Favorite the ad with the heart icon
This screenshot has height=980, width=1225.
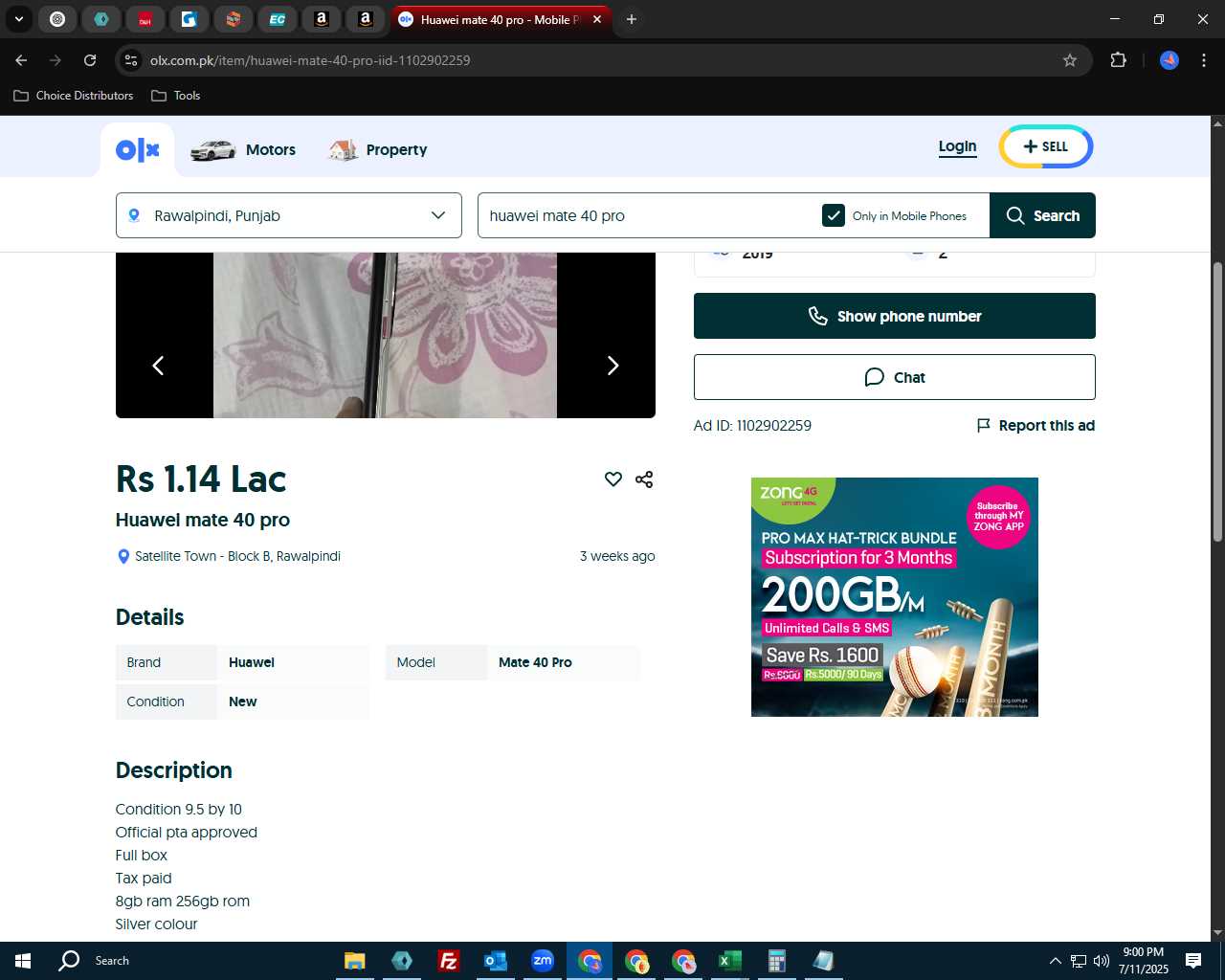coord(613,479)
